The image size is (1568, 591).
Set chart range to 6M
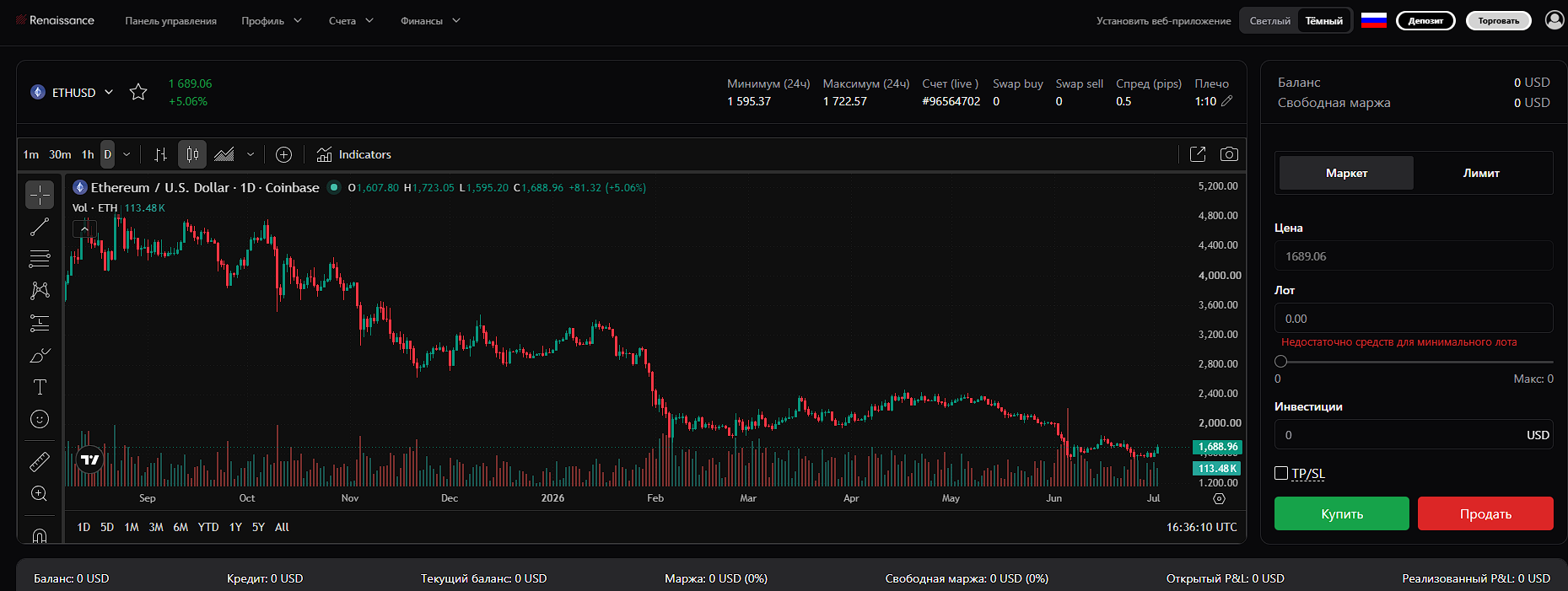click(181, 527)
